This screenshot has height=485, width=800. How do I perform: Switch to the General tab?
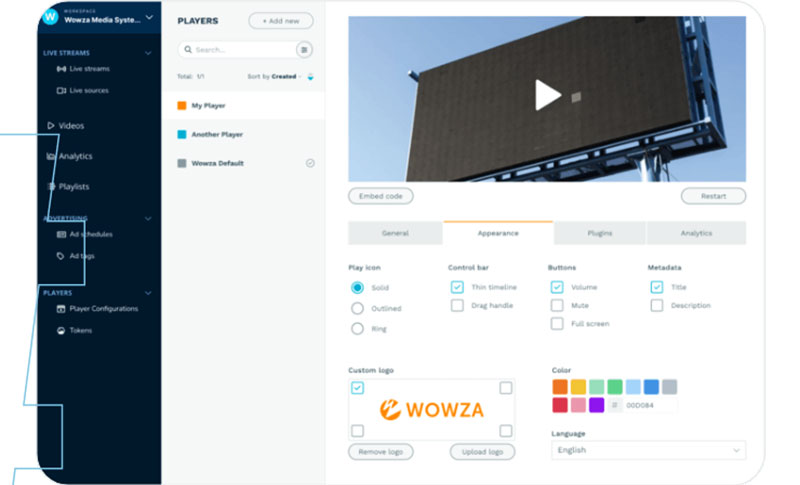click(x=395, y=233)
